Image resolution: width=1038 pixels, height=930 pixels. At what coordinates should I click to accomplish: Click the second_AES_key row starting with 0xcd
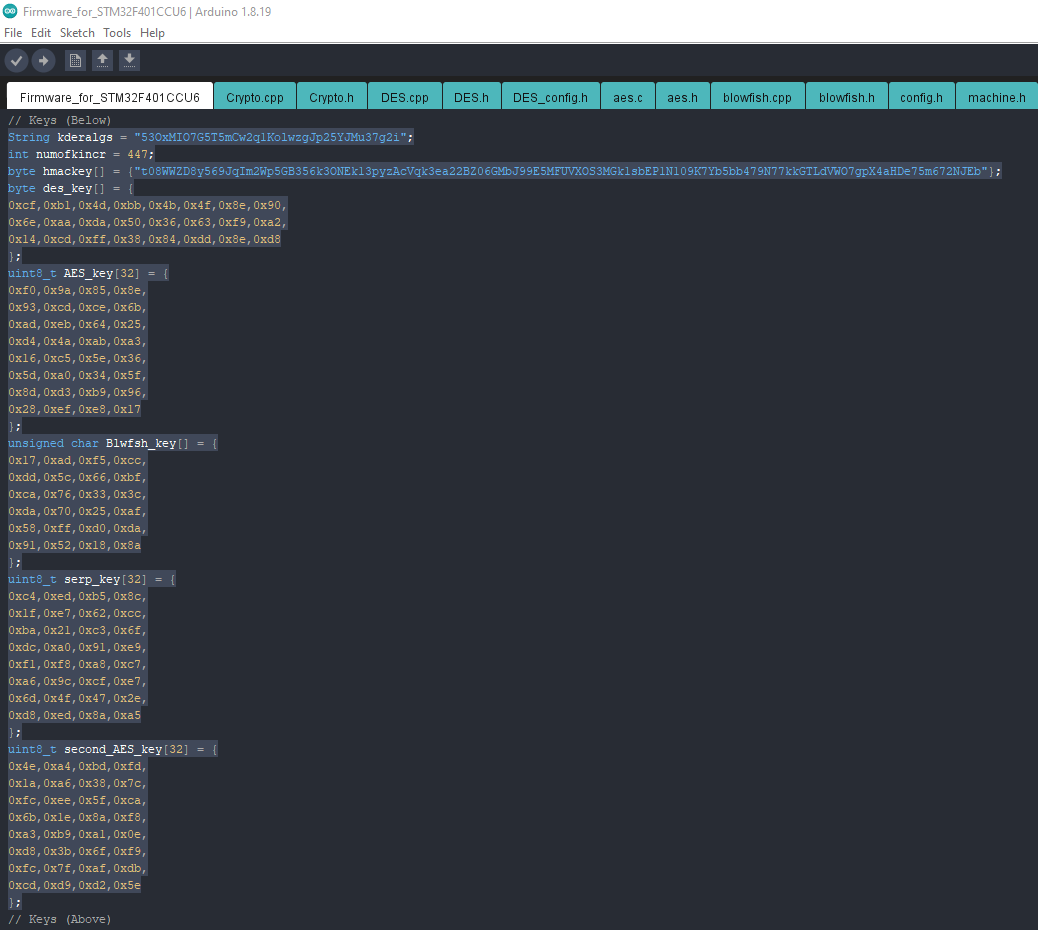pos(74,885)
